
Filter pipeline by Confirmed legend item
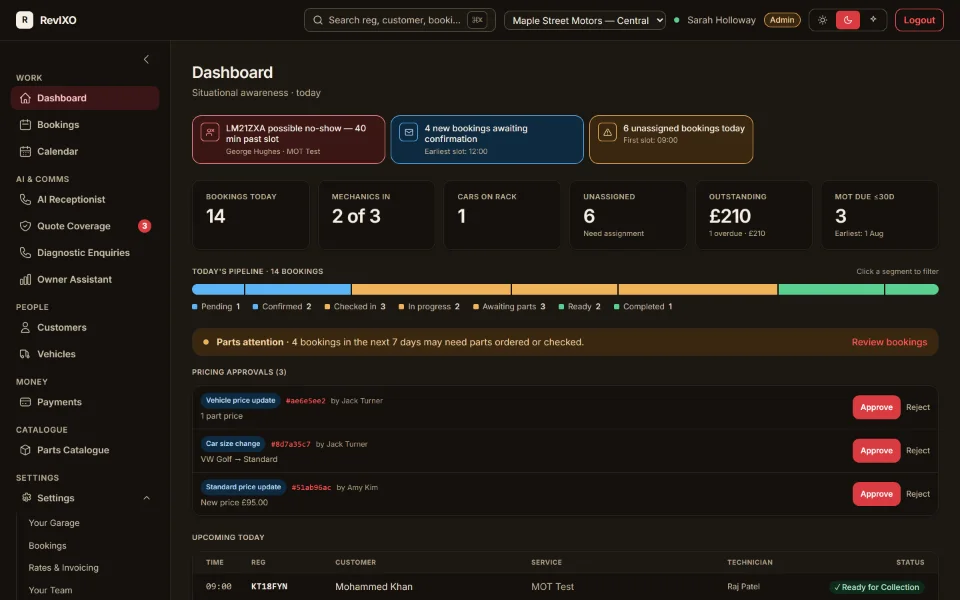pyautogui.click(x=282, y=307)
